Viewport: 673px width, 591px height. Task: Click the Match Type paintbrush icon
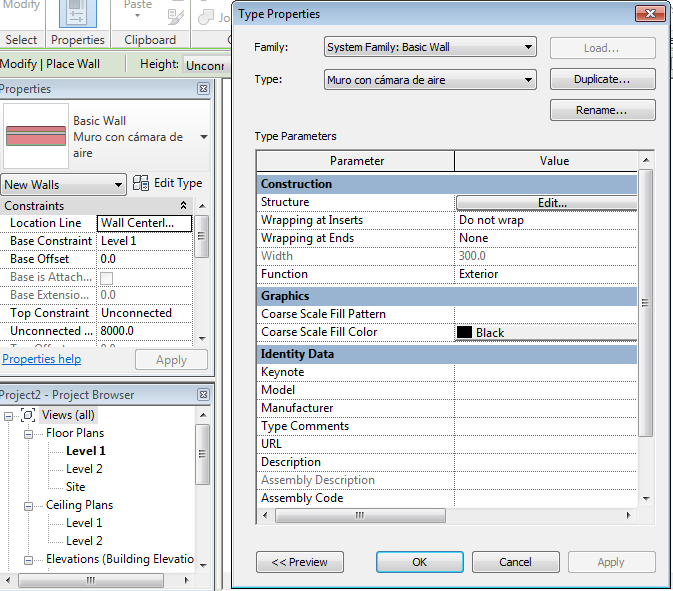(x=176, y=15)
